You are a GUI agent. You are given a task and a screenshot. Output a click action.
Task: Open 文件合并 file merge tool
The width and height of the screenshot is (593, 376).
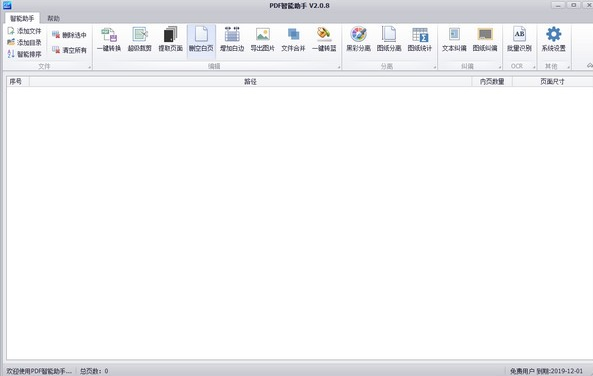293,40
